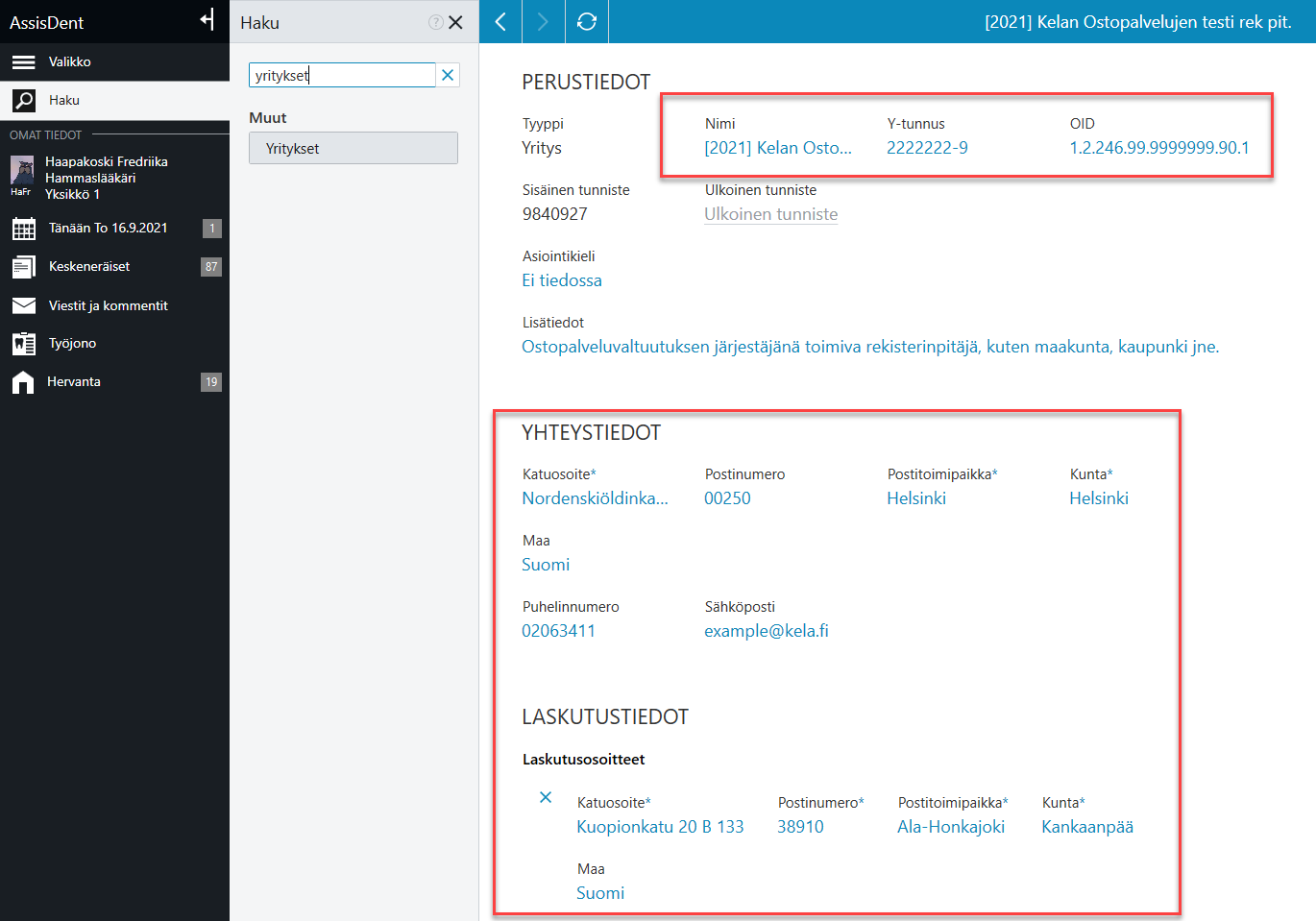Open Työjono queue

pyautogui.click(x=114, y=343)
